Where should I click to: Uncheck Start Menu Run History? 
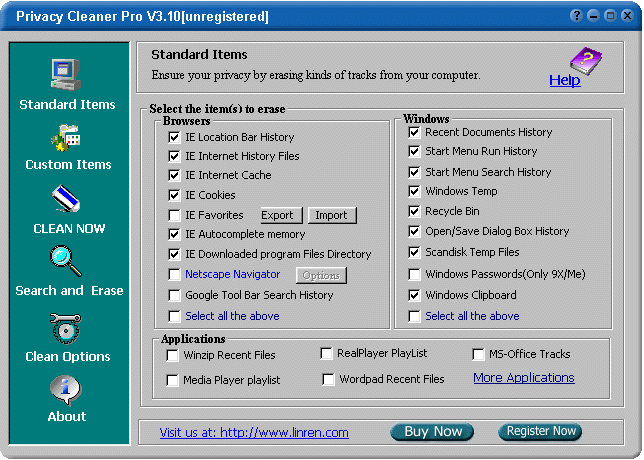tap(414, 152)
